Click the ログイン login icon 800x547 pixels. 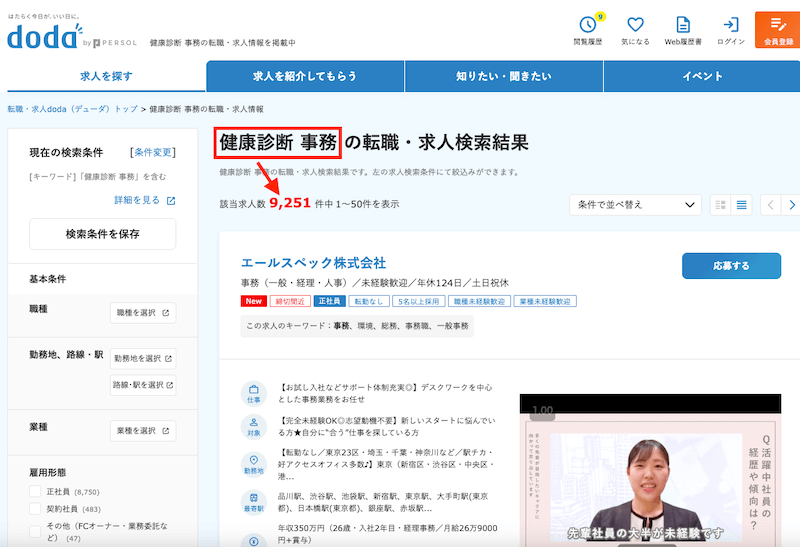point(731,24)
